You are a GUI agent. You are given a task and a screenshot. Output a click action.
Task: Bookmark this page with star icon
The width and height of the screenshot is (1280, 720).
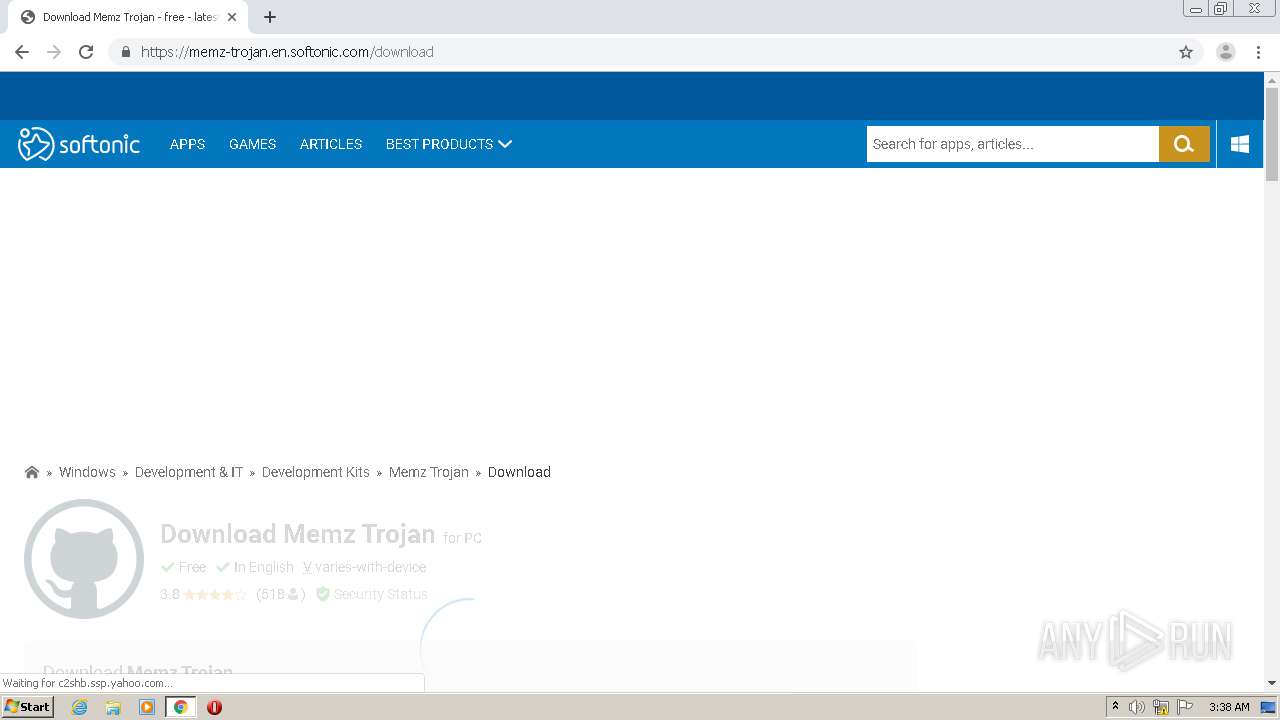(x=1186, y=52)
